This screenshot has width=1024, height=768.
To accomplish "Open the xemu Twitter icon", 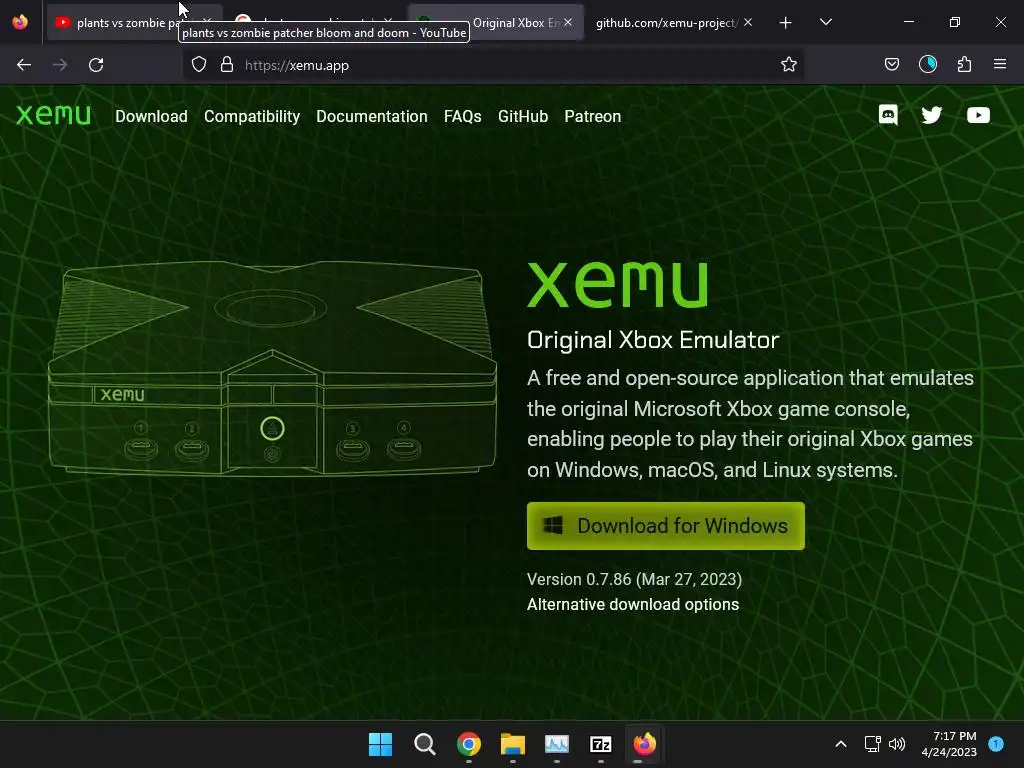I will point(932,116).
